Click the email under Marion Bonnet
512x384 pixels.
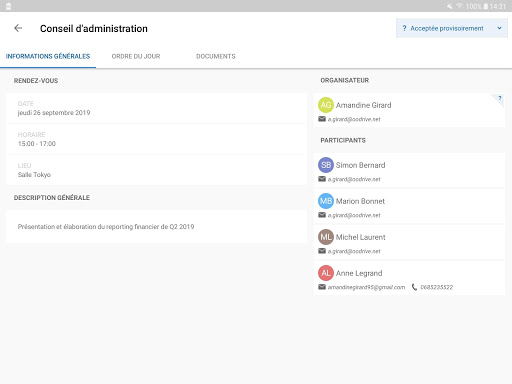[x=354, y=215]
